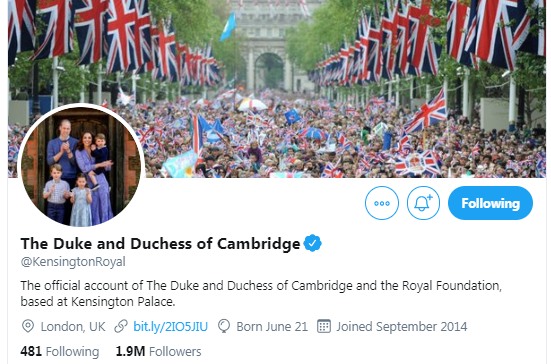Image resolution: width=551 pixels, height=364 pixels.
Task: Turn on notifications with bell icon
Action: (423, 203)
